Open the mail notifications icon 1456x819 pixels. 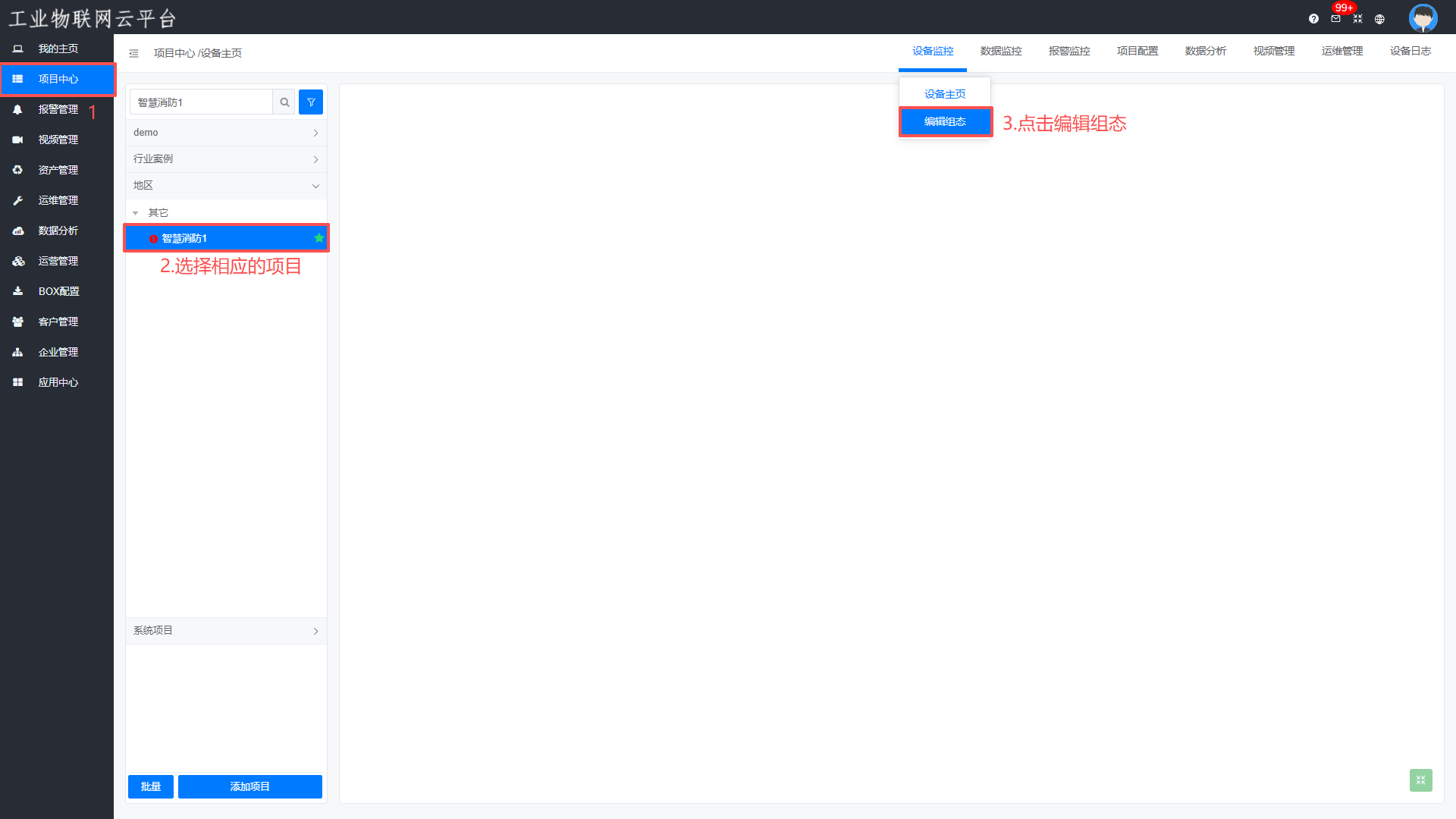tap(1335, 19)
